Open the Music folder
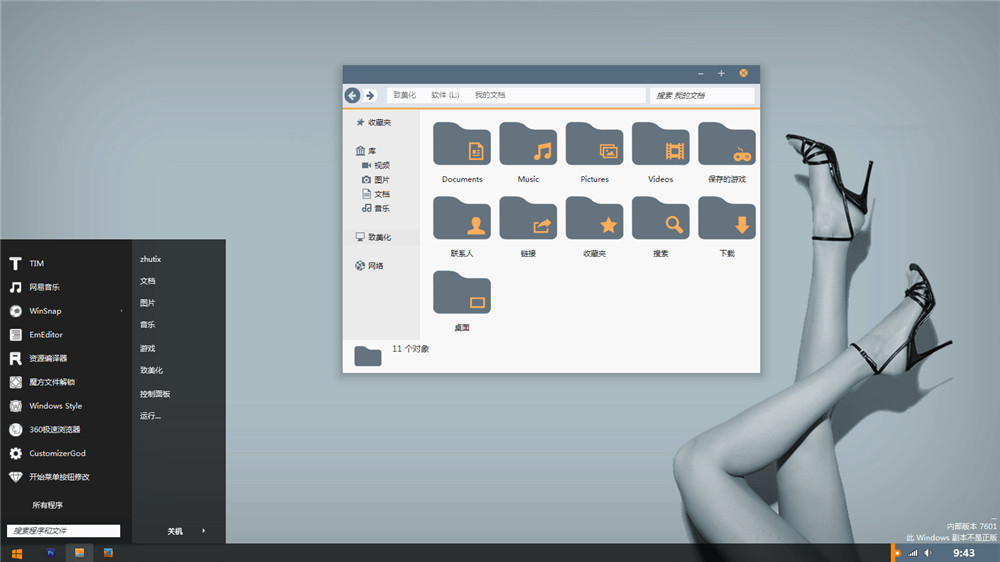This screenshot has height=562, width=1000. pos(528,146)
